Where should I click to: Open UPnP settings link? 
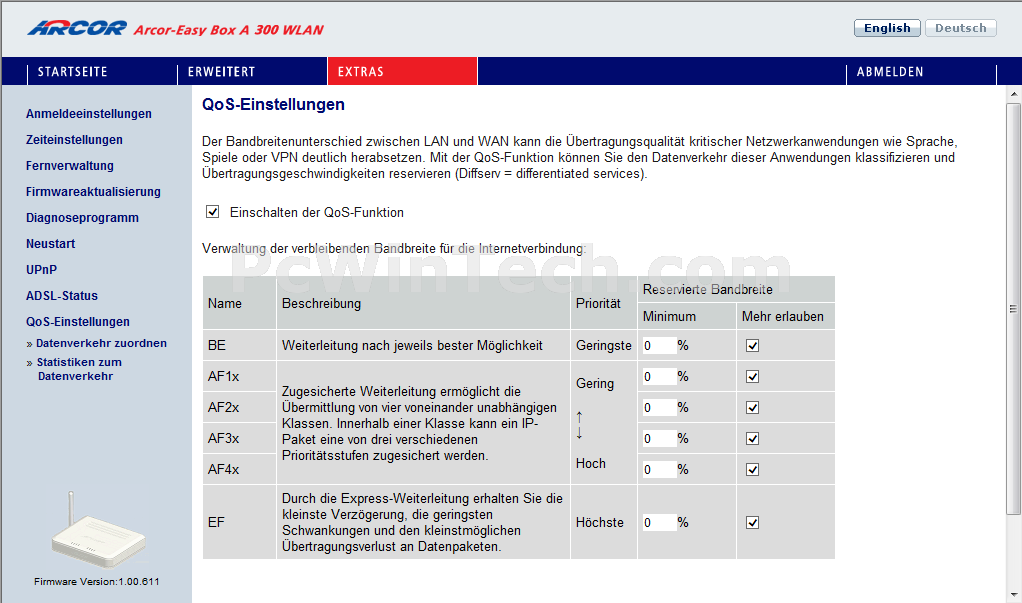click(x=42, y=270)
